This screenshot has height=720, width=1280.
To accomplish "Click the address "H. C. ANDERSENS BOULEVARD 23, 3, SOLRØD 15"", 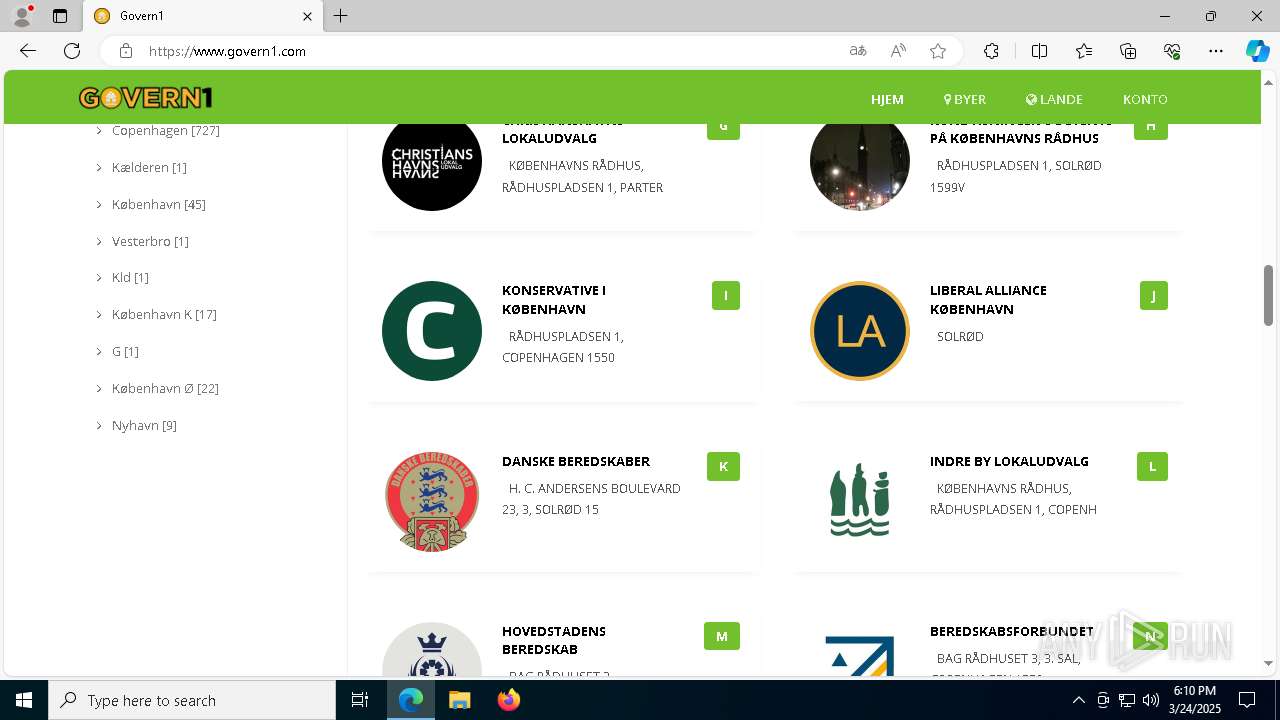I will pyautogui.click(x=592, y=499).
